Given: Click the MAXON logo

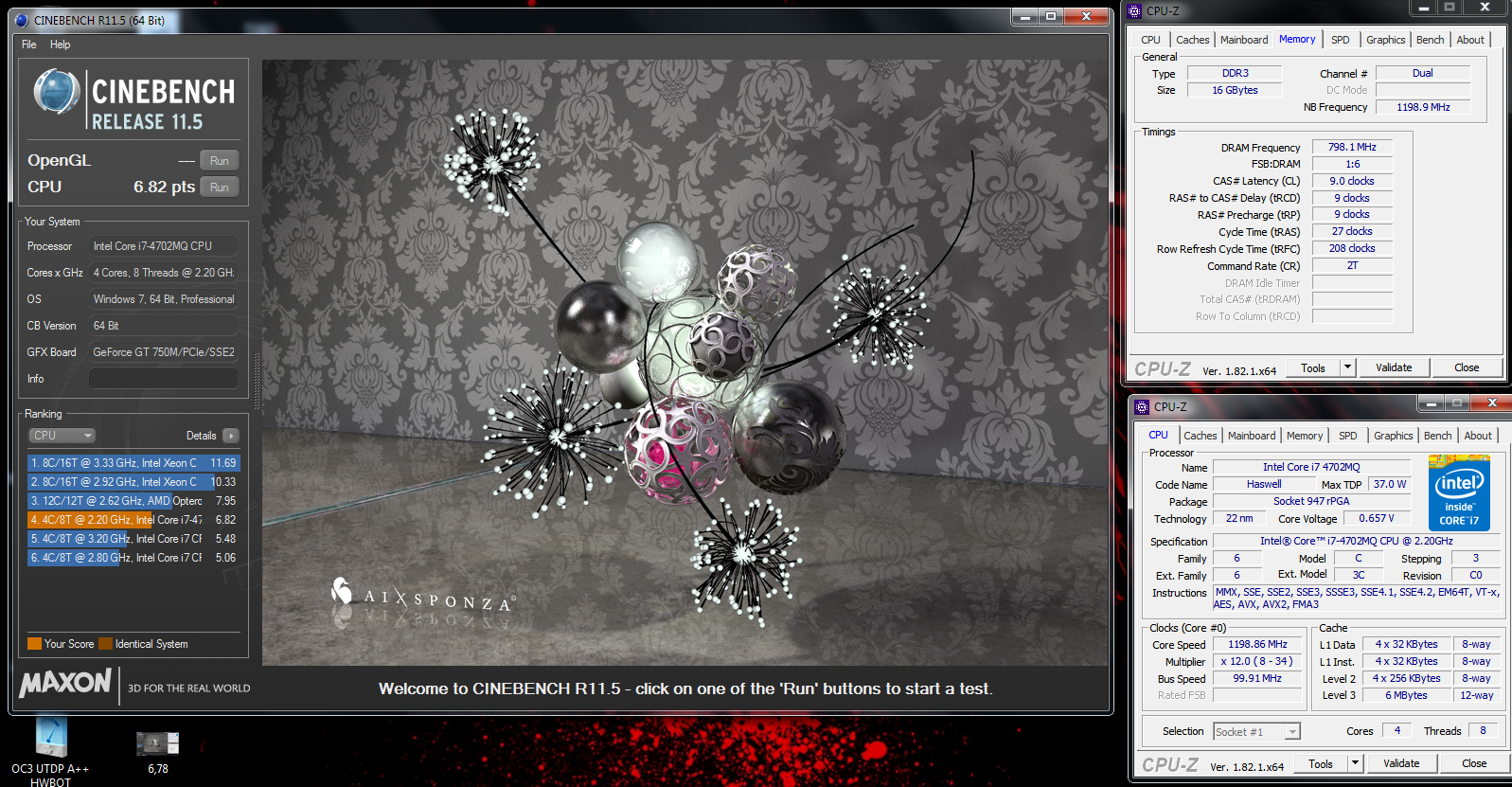Looking at the screenshot, I should [65, 683].
